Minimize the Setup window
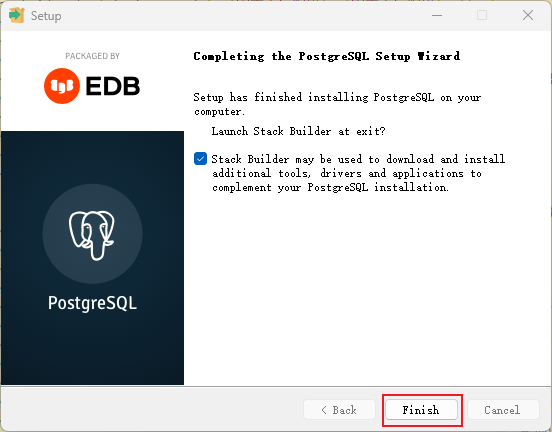 pyautogui.click(x=437, y=15)
